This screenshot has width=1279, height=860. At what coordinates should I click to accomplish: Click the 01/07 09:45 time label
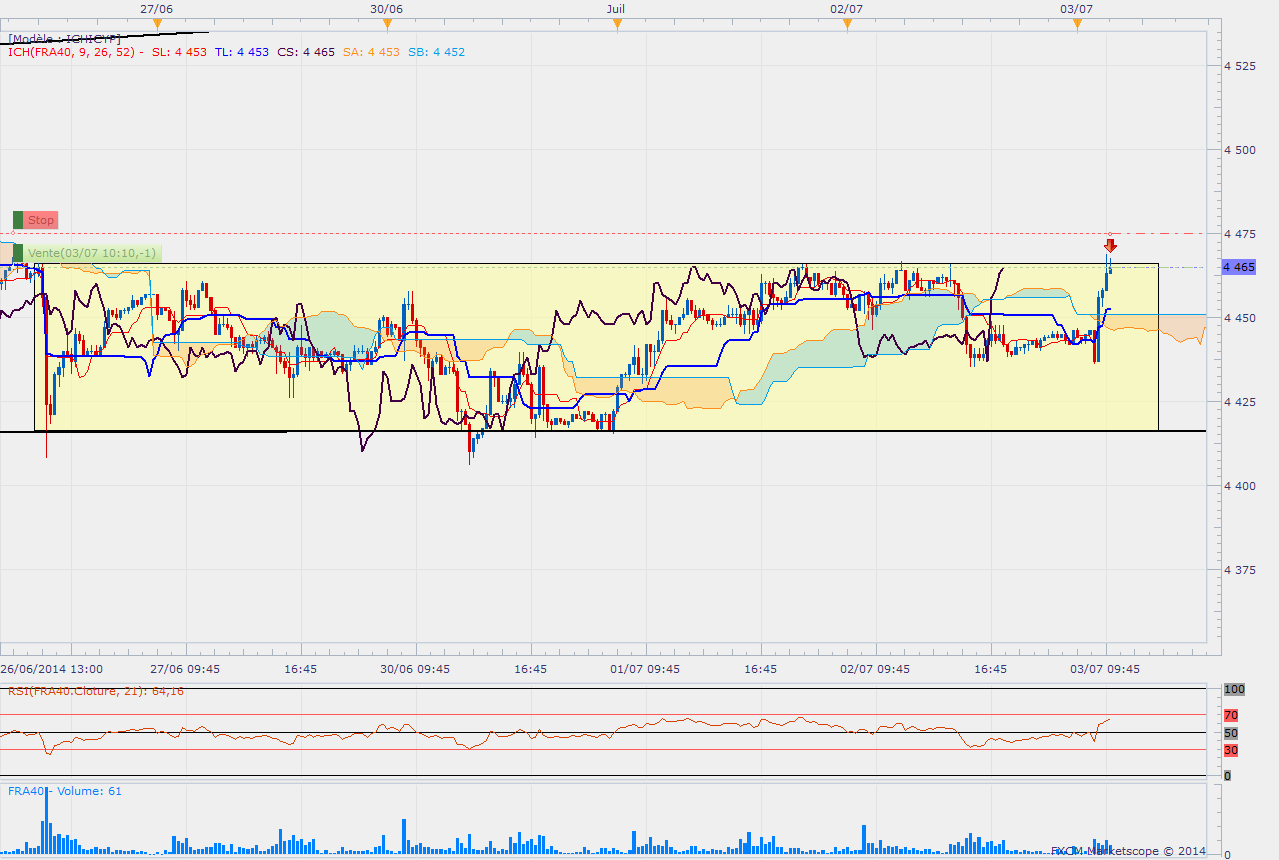(646, 669)
